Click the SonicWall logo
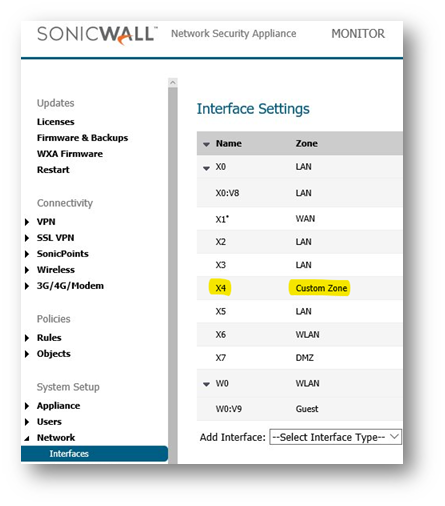 pyautogui.click(x=97, y=35)
